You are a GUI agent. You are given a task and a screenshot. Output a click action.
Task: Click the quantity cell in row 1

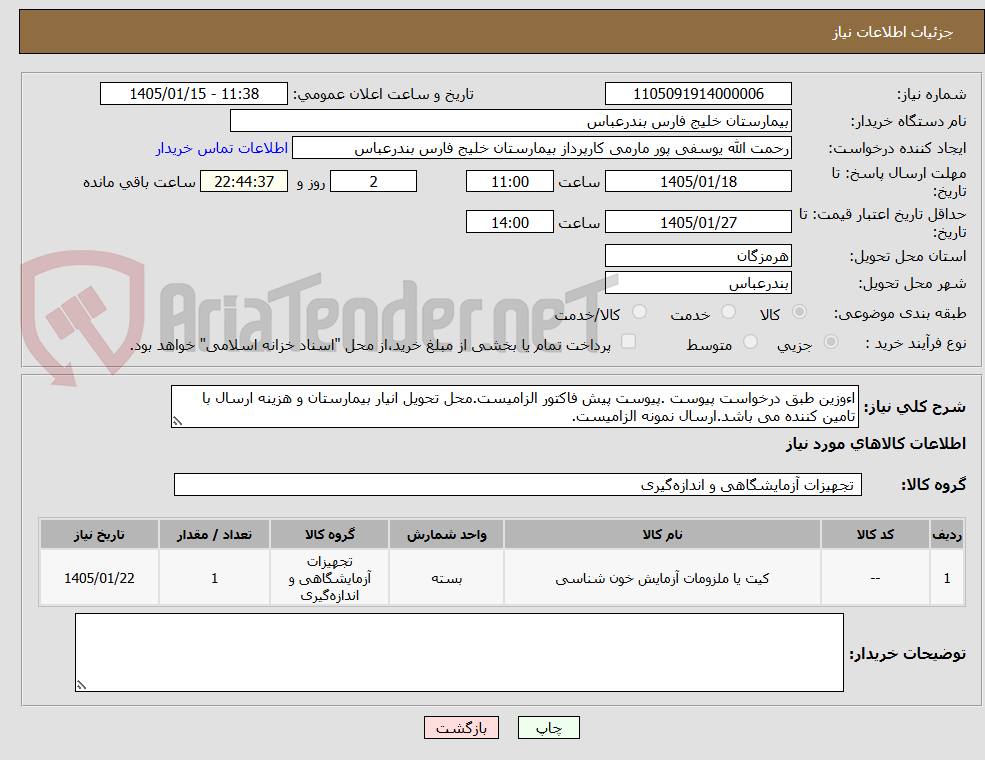(x=214, y=578)
